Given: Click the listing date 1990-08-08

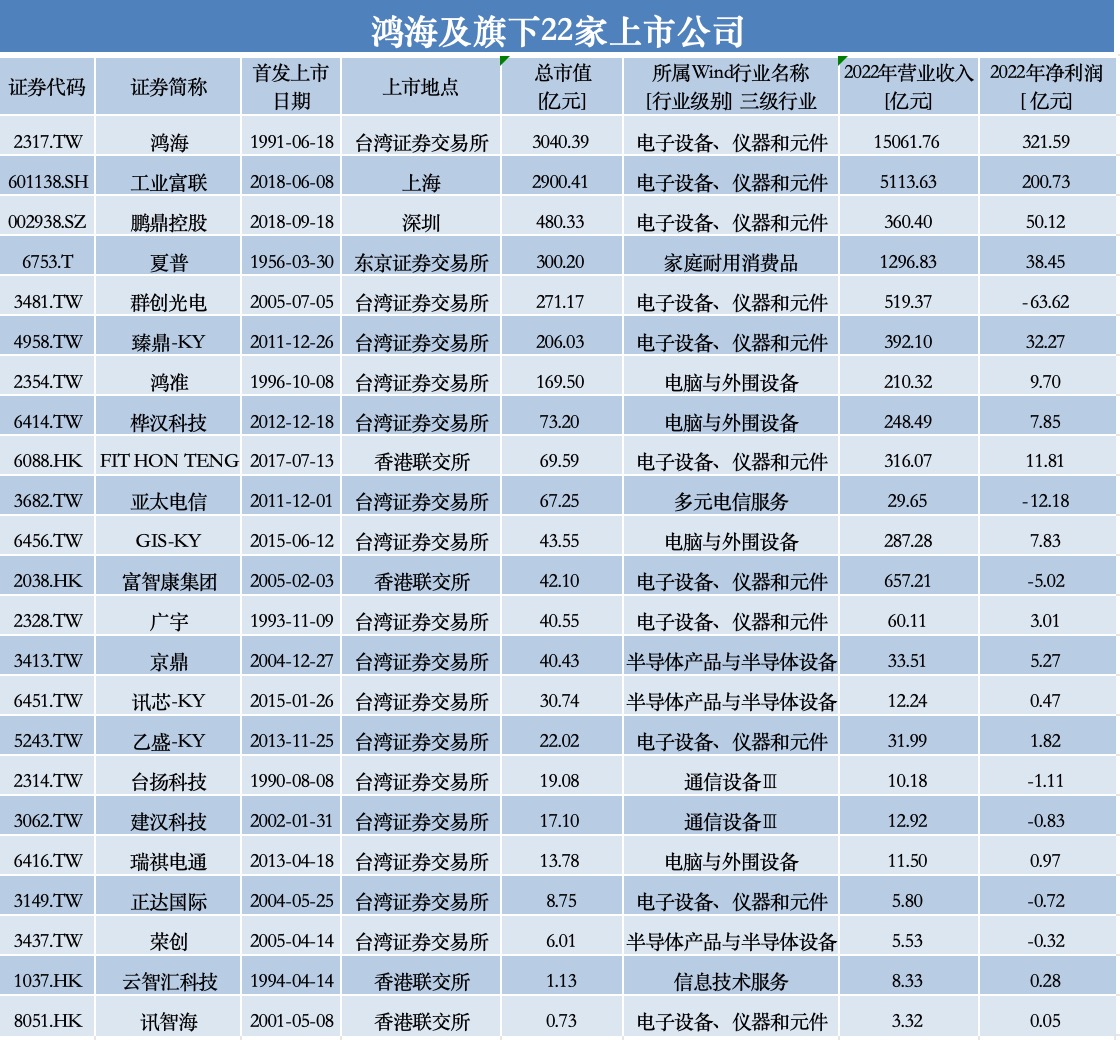Looking at the screenshot, I should [291, 781].
